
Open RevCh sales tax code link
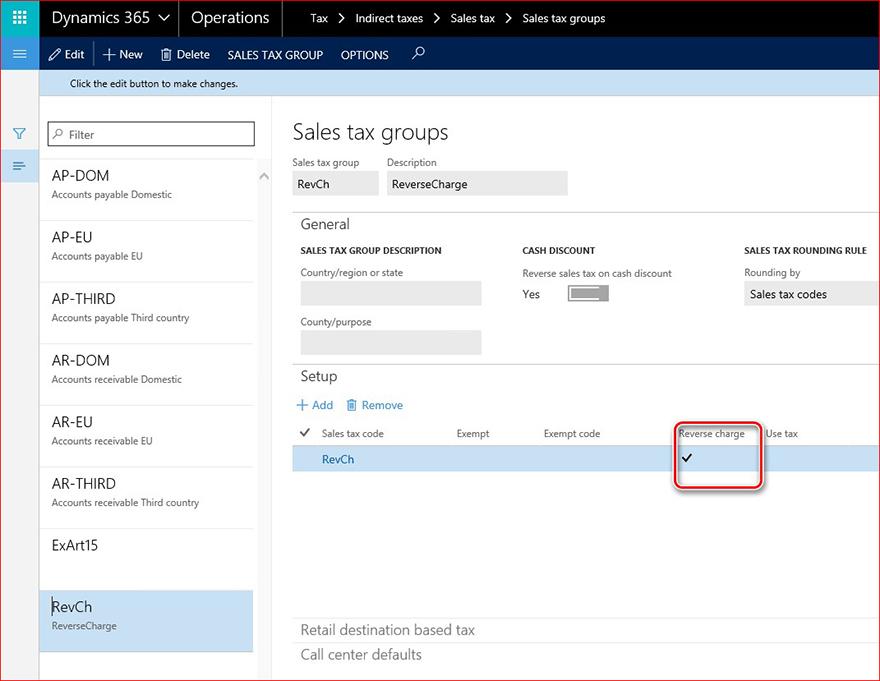[338, 459]
